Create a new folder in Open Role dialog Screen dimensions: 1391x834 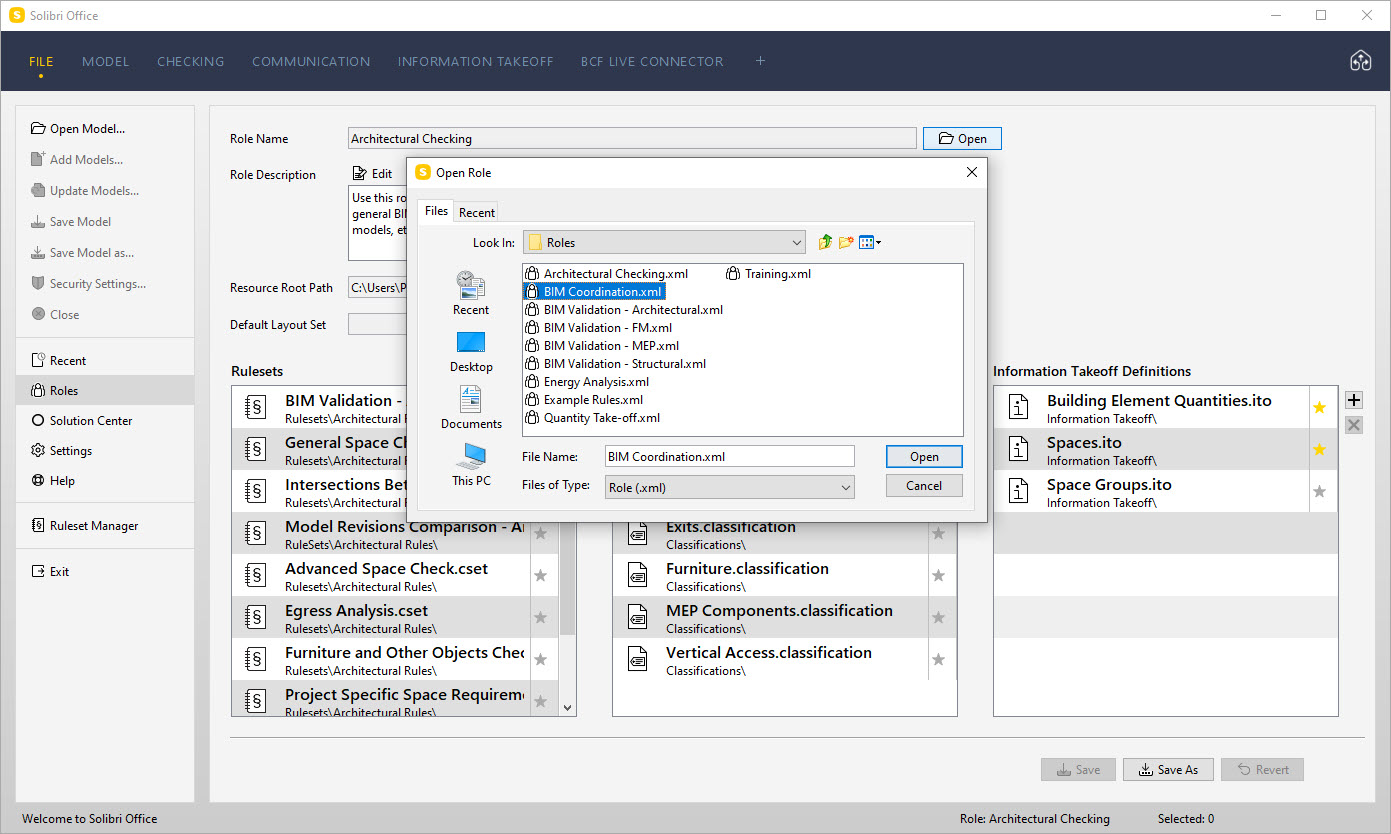point(846,242)
